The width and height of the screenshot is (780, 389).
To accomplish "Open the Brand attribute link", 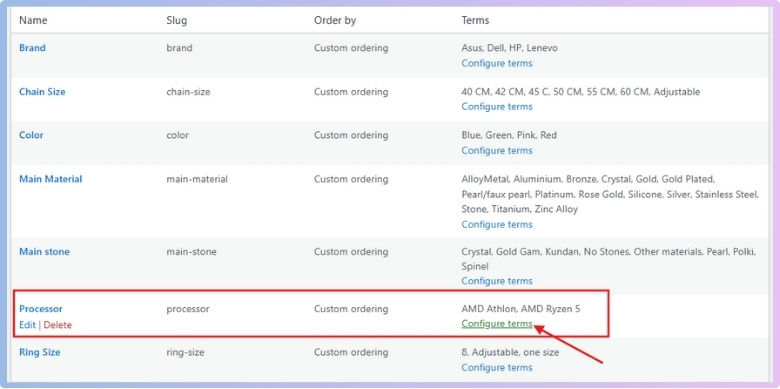I will click(32, 48).
